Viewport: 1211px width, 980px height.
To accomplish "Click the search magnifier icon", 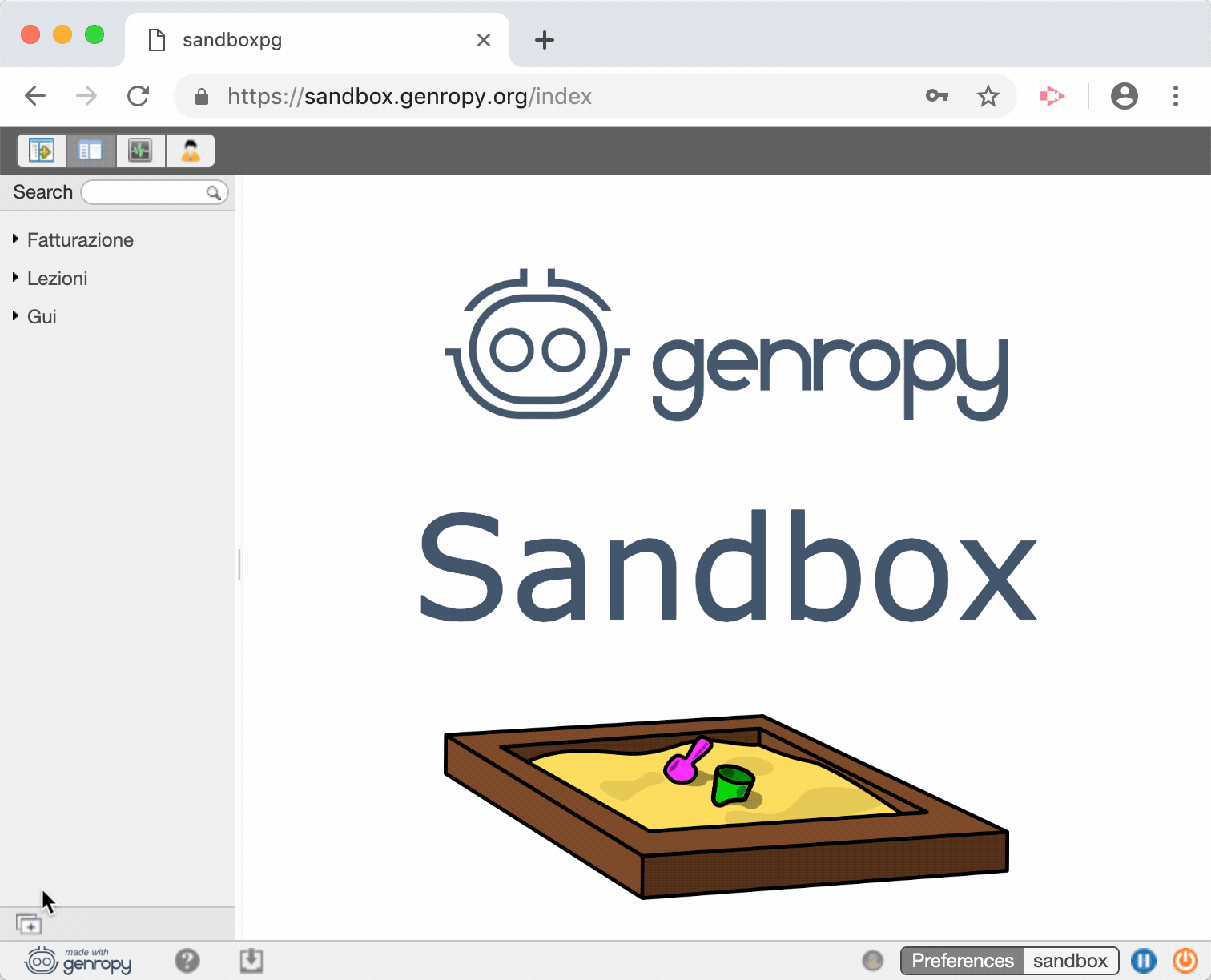I will (x=213, y=192).
